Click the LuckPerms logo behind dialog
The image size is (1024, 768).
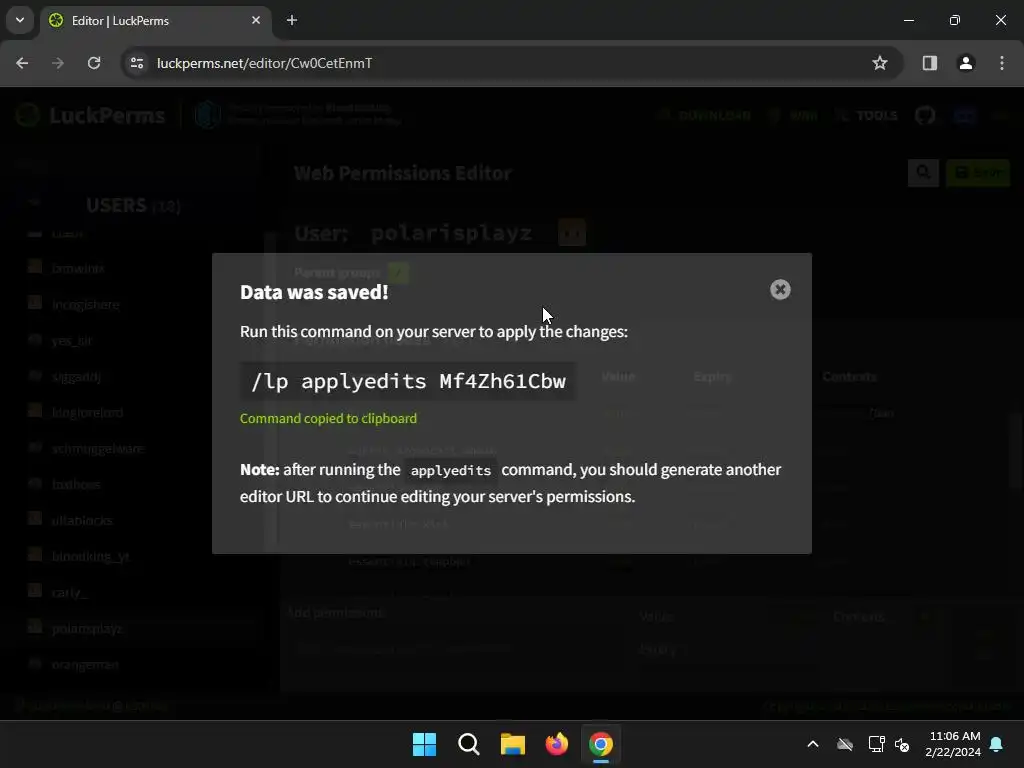pyautogui.click(x=91, y=116)
